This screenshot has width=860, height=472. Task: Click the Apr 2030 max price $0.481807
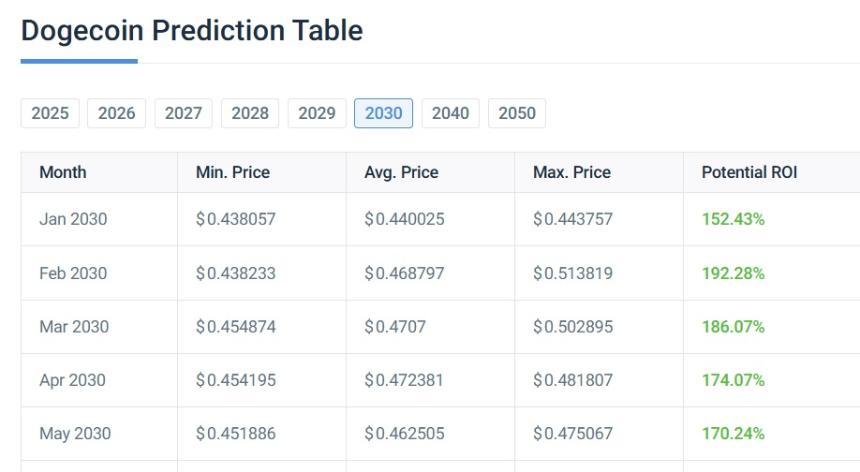click(573, 380)
